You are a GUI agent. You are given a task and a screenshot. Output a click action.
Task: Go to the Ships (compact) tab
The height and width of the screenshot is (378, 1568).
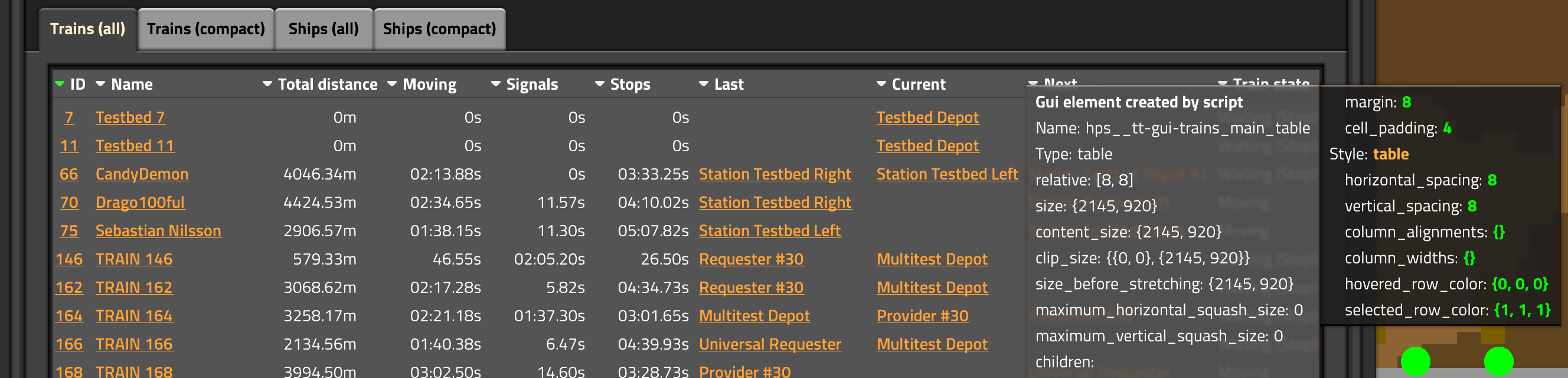(x=439, y=29)
